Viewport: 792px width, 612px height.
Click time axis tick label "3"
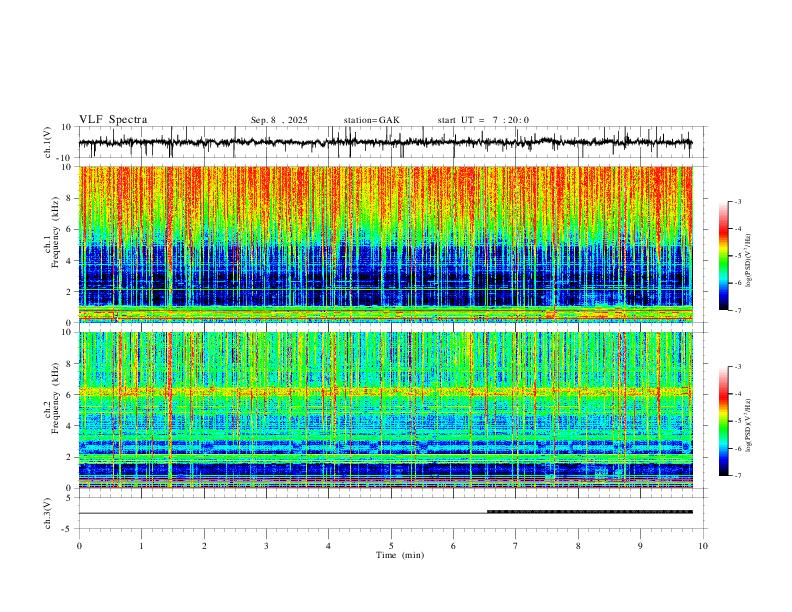[x=266, y=546]
